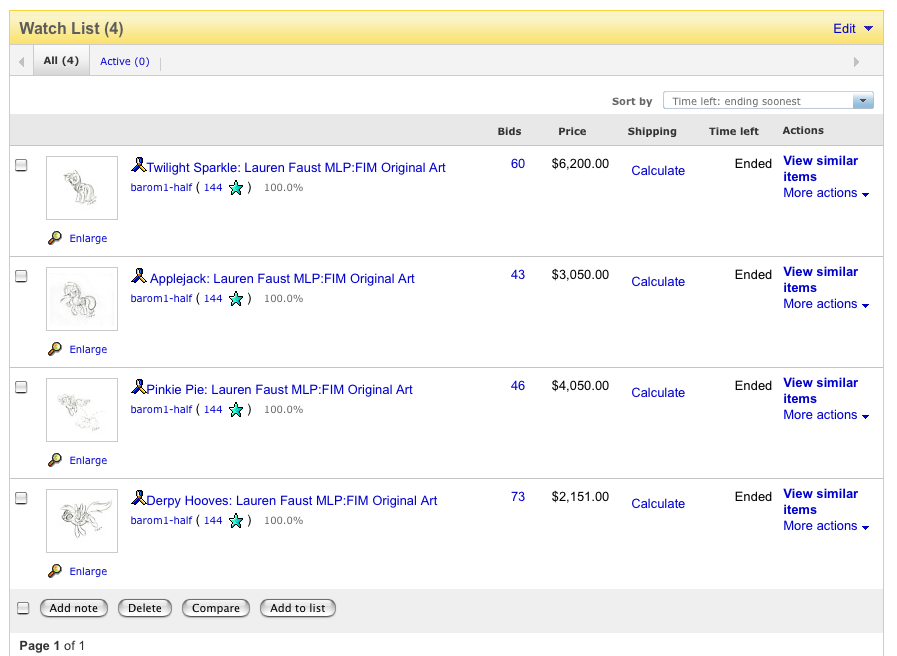Click the Twilight Sparkle sketch thumbnail
This screenshot has width=897, height=656.
click(x=82, y=188)
